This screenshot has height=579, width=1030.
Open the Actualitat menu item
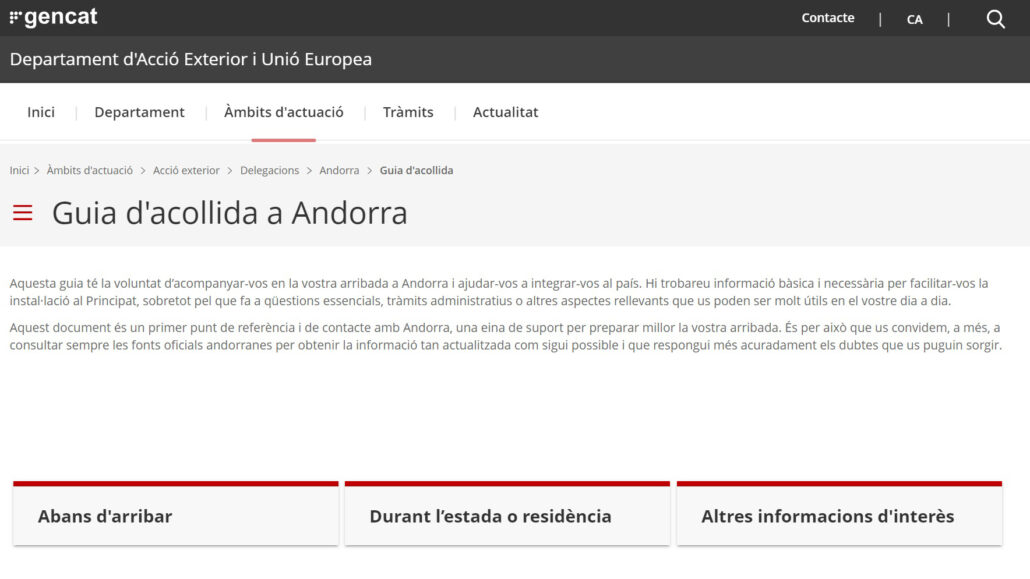pos(505,112)
